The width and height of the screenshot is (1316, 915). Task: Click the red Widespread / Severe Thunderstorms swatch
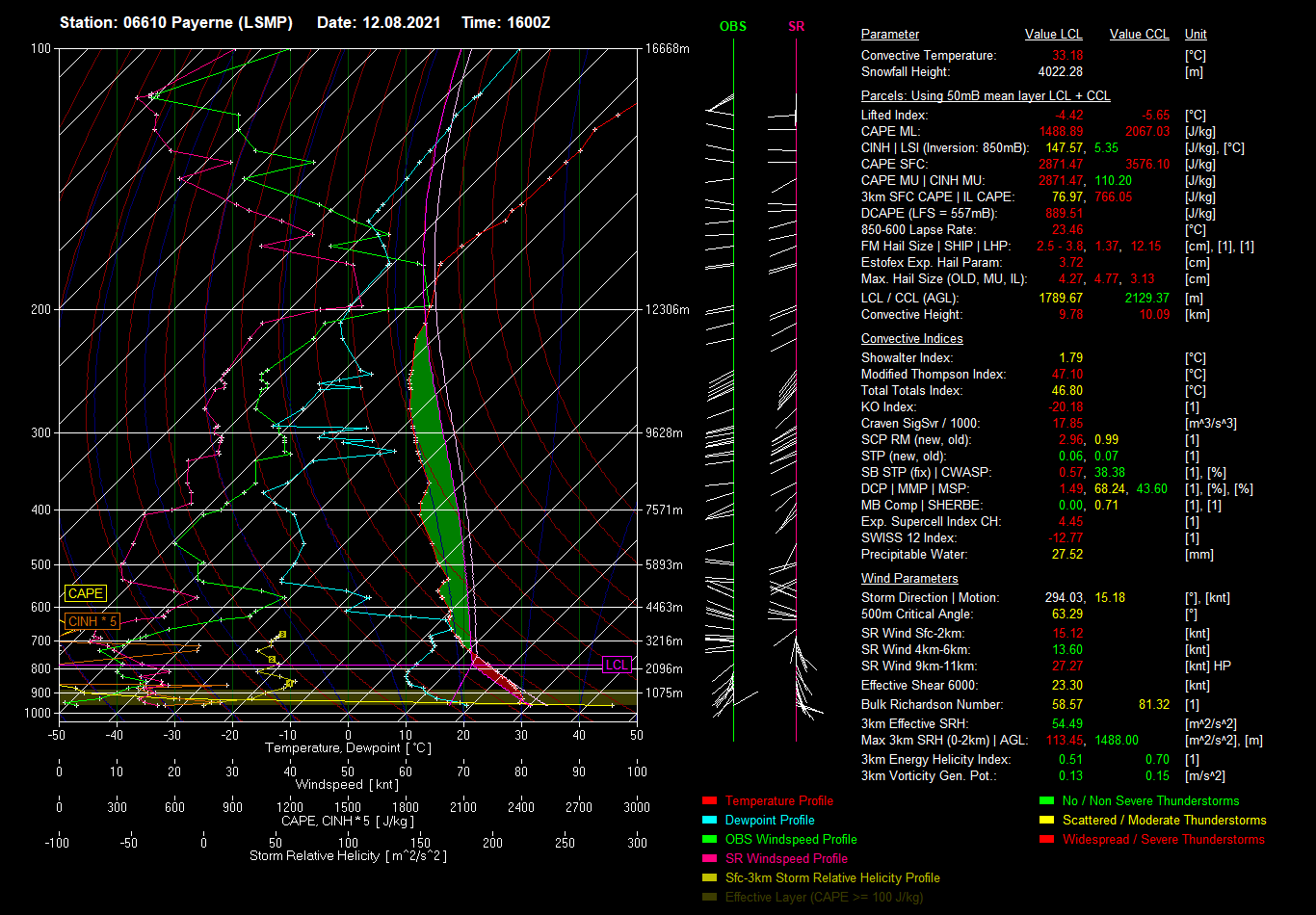click(x=1047, y=840)
